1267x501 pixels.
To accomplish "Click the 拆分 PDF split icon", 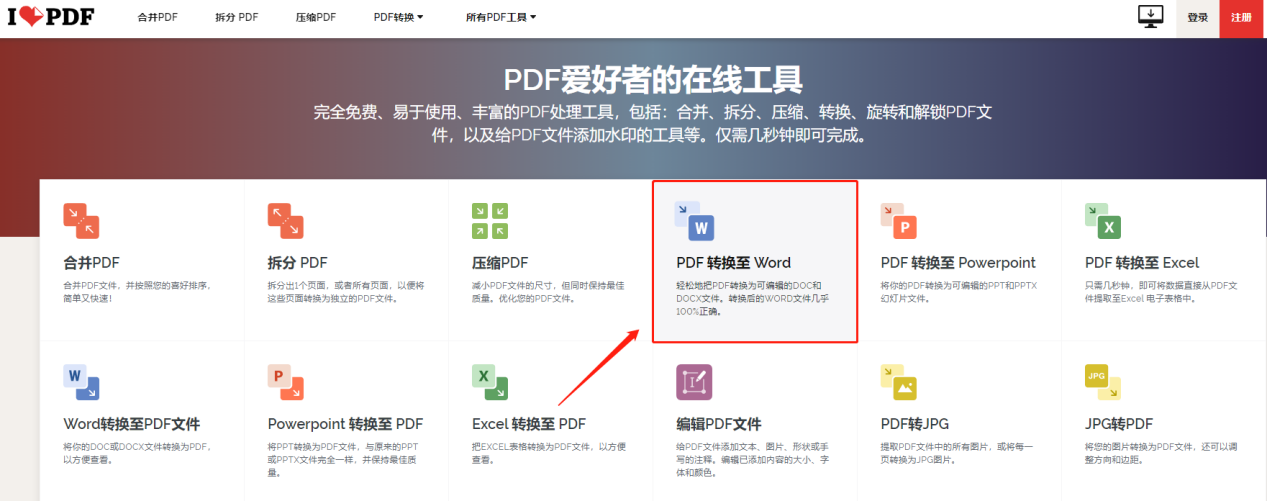I will click(x=285, y=220).
